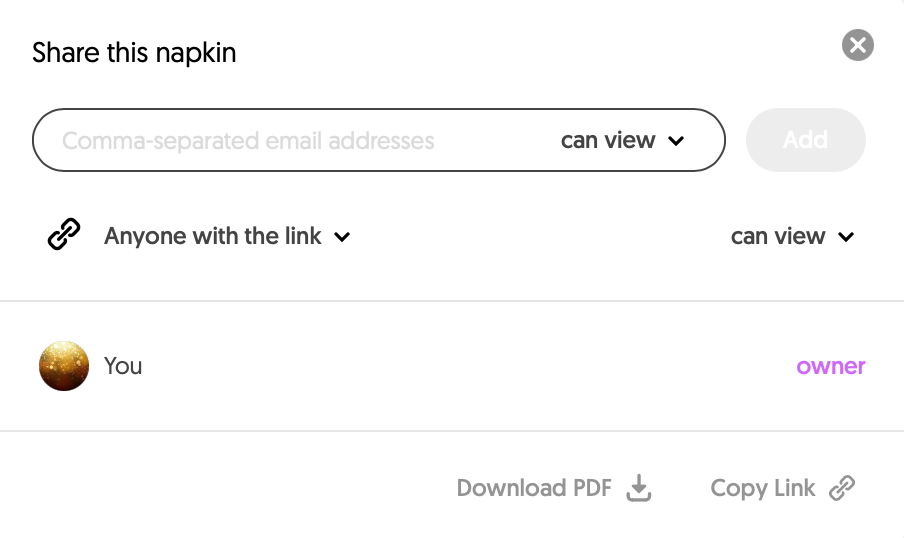Click the chevron arrow inside the email field
This screenshot has height=538, width=904.
676,141
